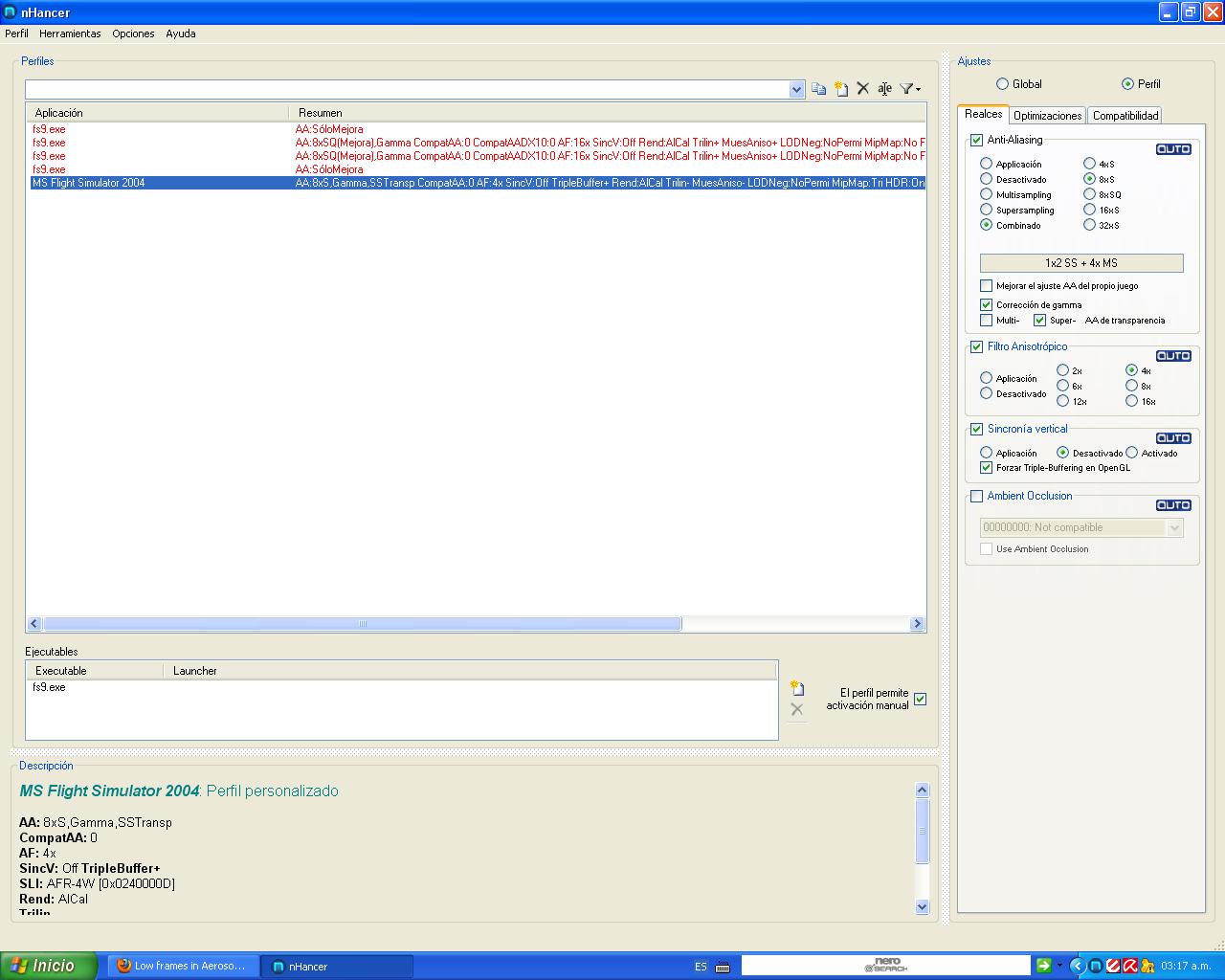Add a new executable to the list

tap(797, 687)
